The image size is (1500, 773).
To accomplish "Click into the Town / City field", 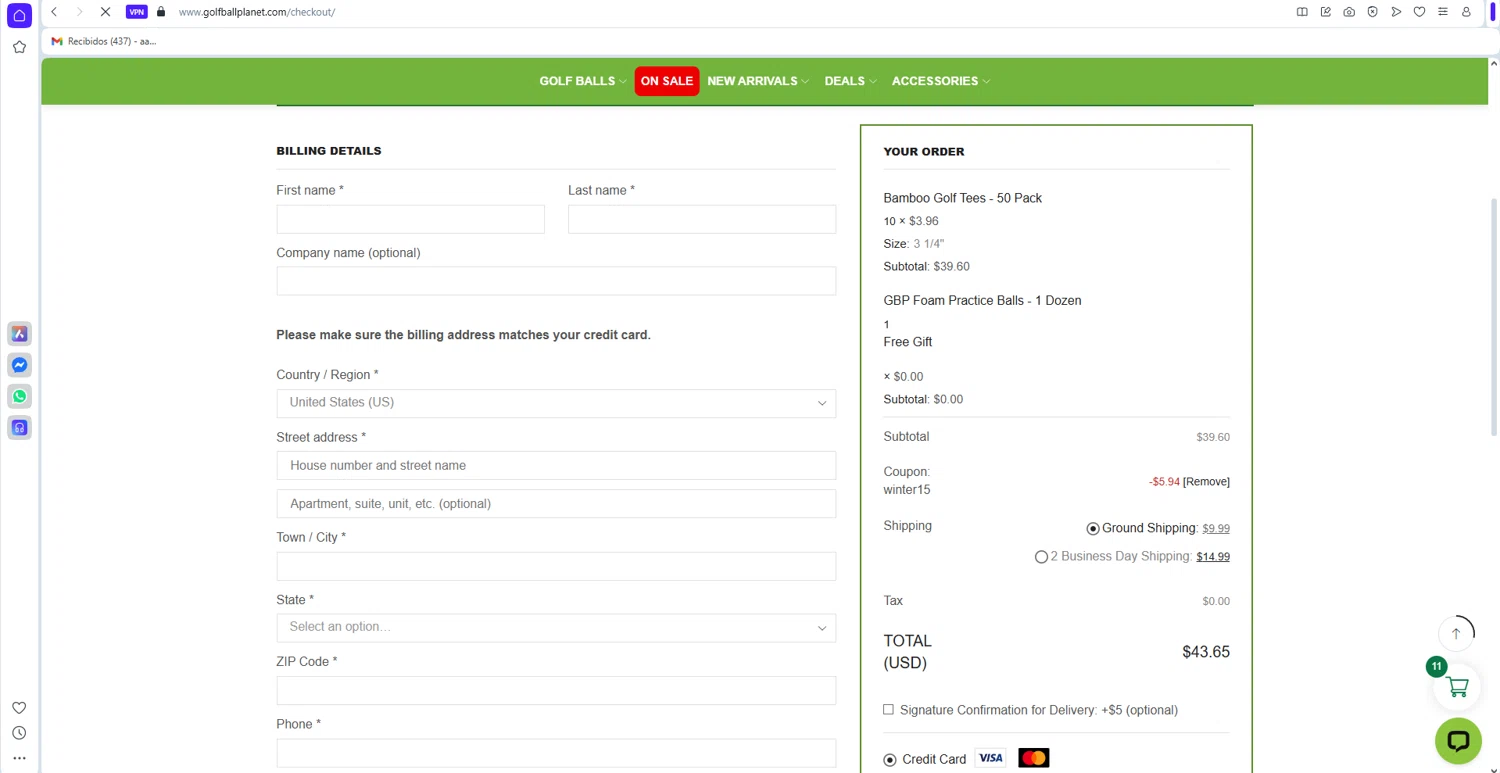I will coord(556,566).
